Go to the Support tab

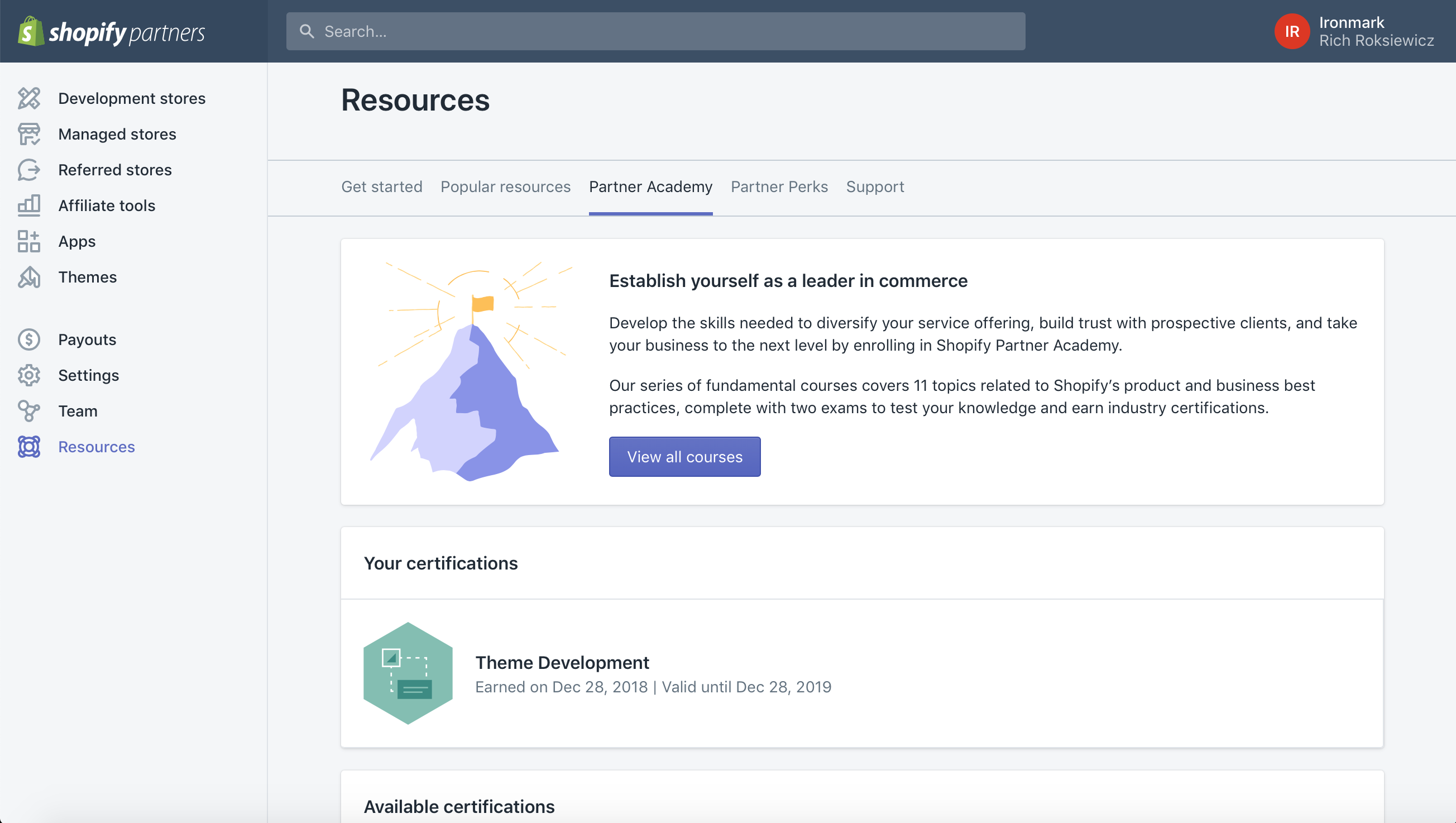click(874, 187)
